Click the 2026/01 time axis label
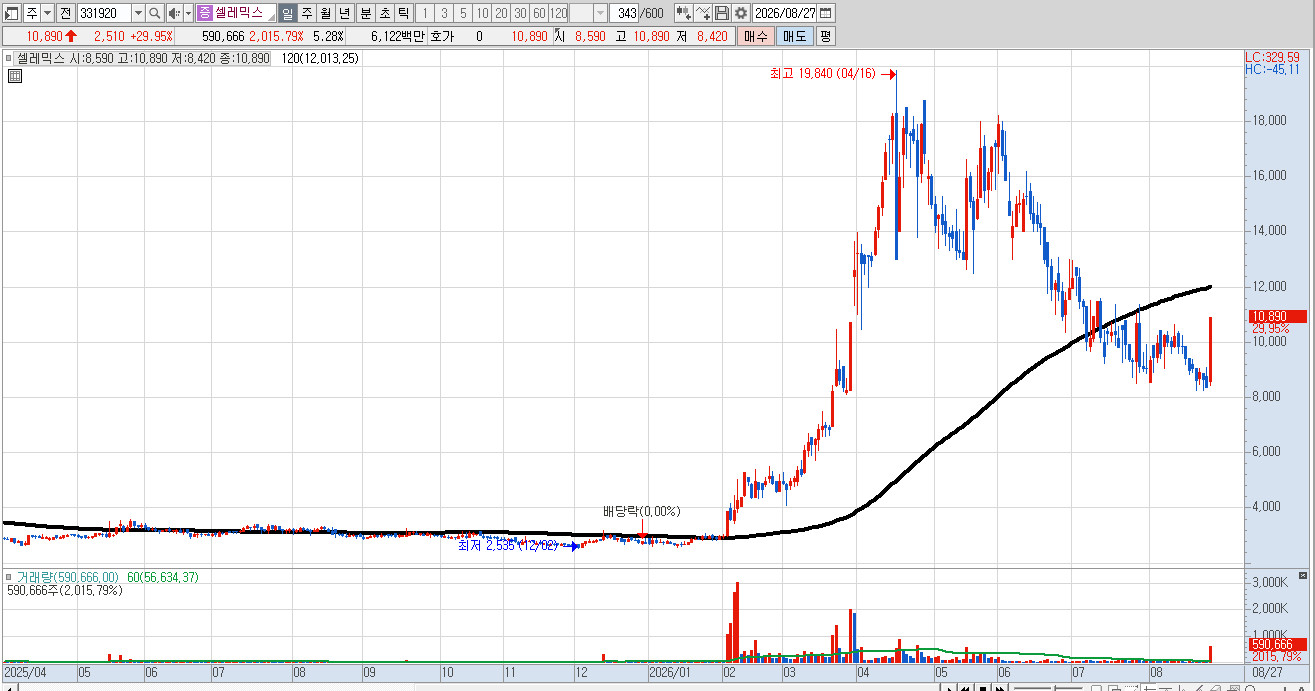This screenshot has height=691, width=1315. pos(669,674)
